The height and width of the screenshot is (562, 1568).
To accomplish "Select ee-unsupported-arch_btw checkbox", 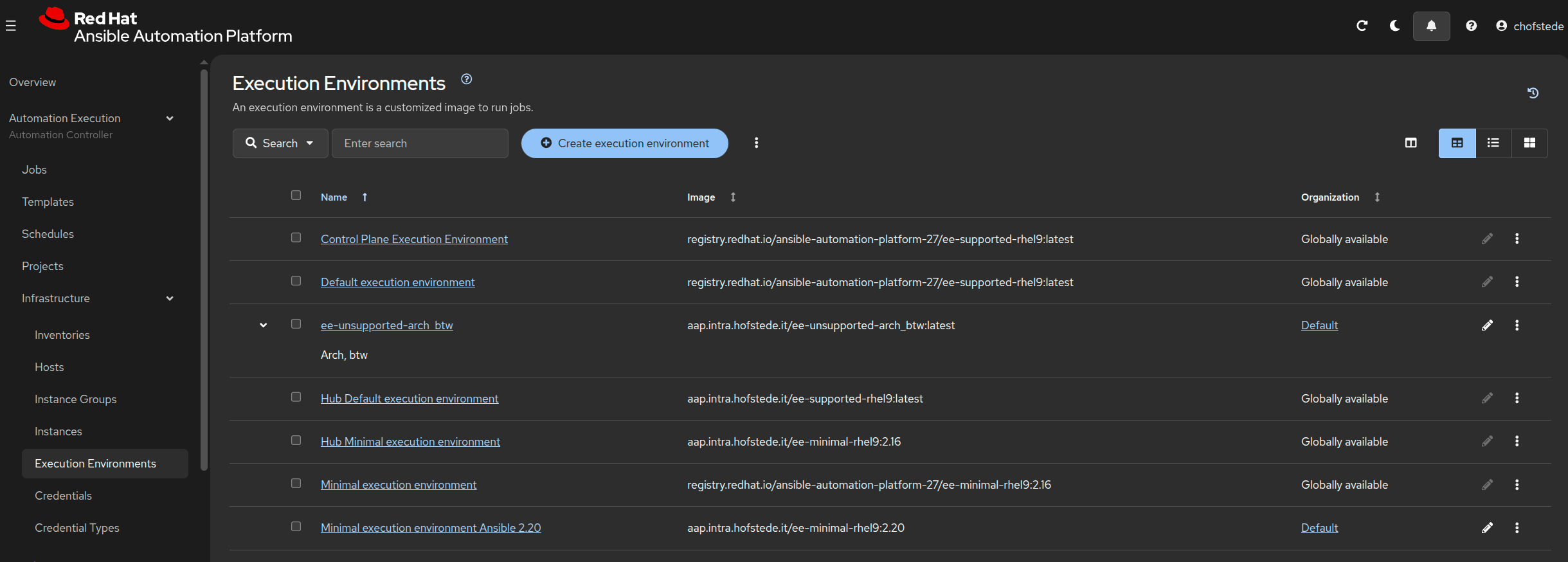I will pyautogui.click(x=296, y=323).
